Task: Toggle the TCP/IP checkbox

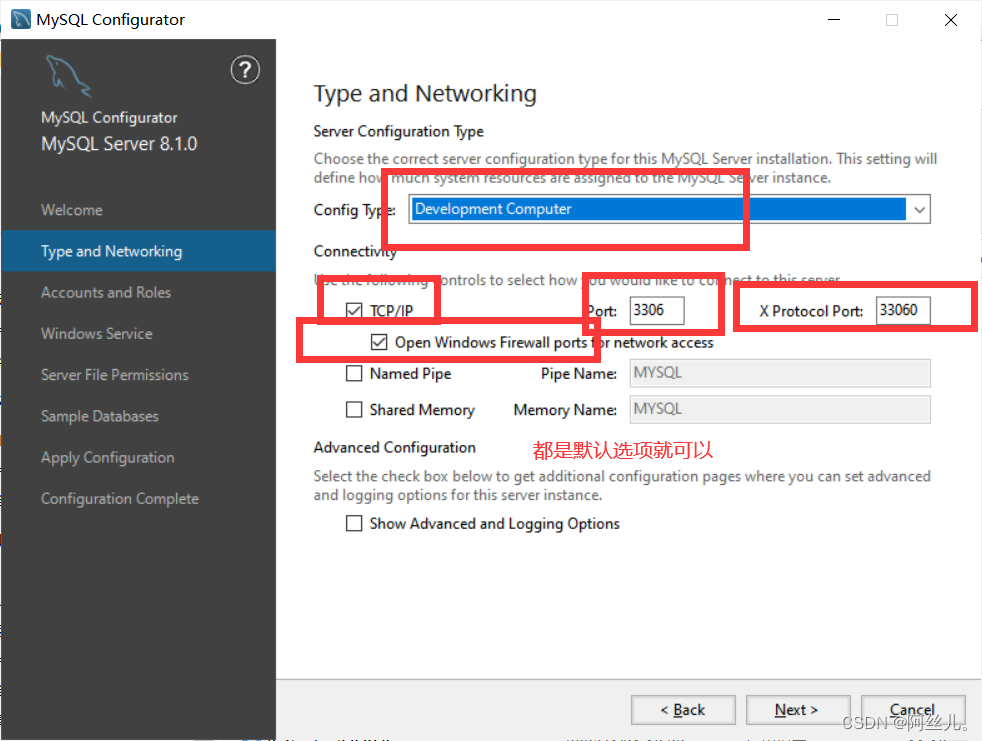Action: coord(354,310)
